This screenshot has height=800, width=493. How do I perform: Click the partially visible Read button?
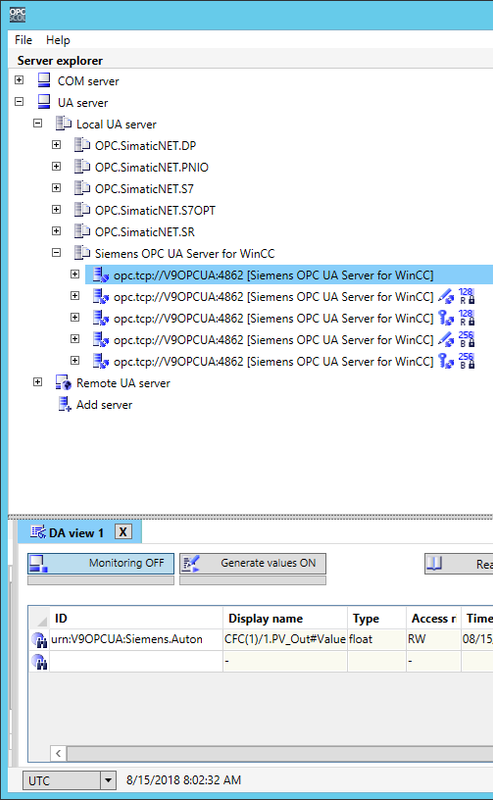coord(458,564)
